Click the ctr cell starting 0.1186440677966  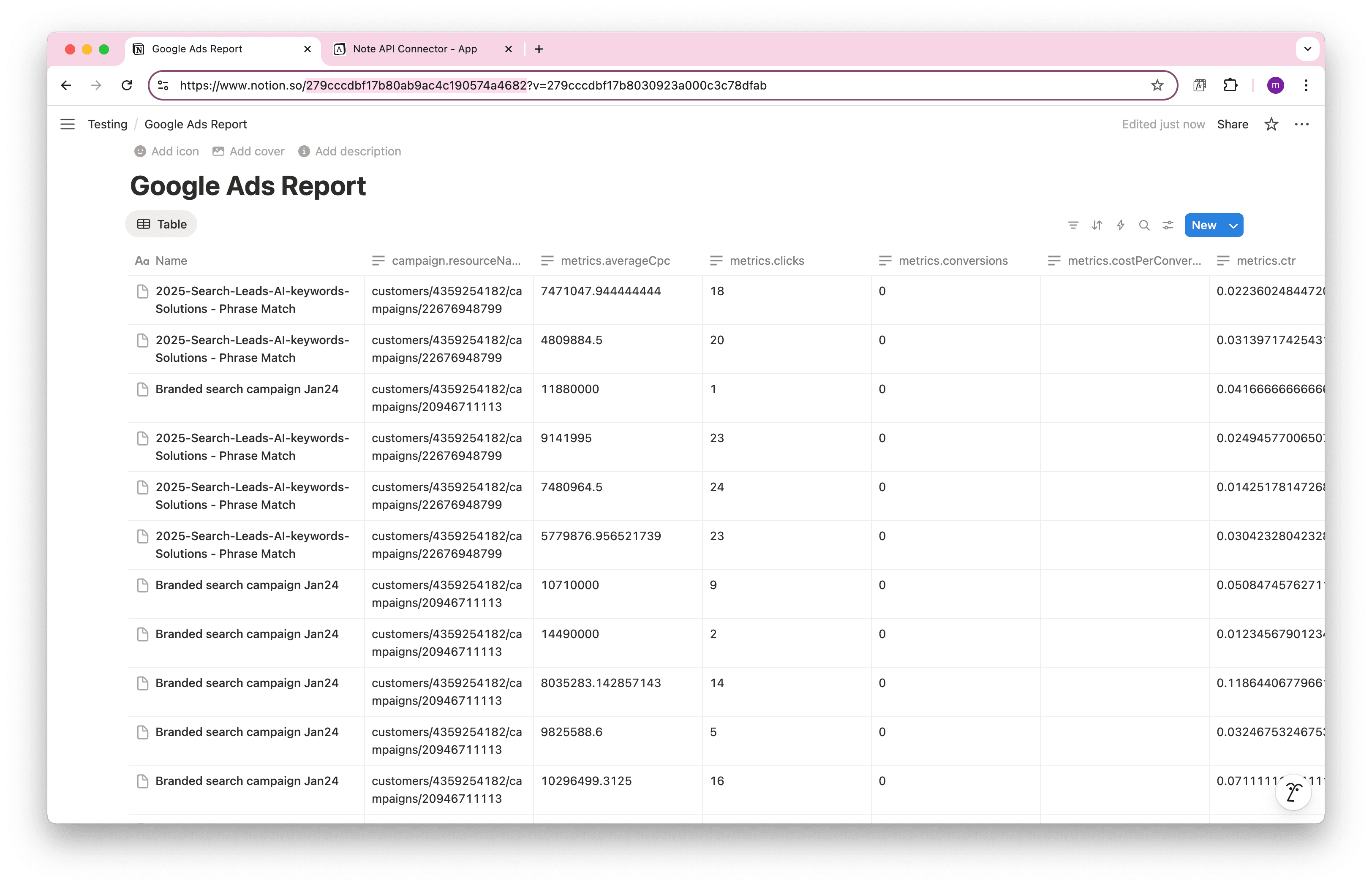click(x=1267, y=691)
